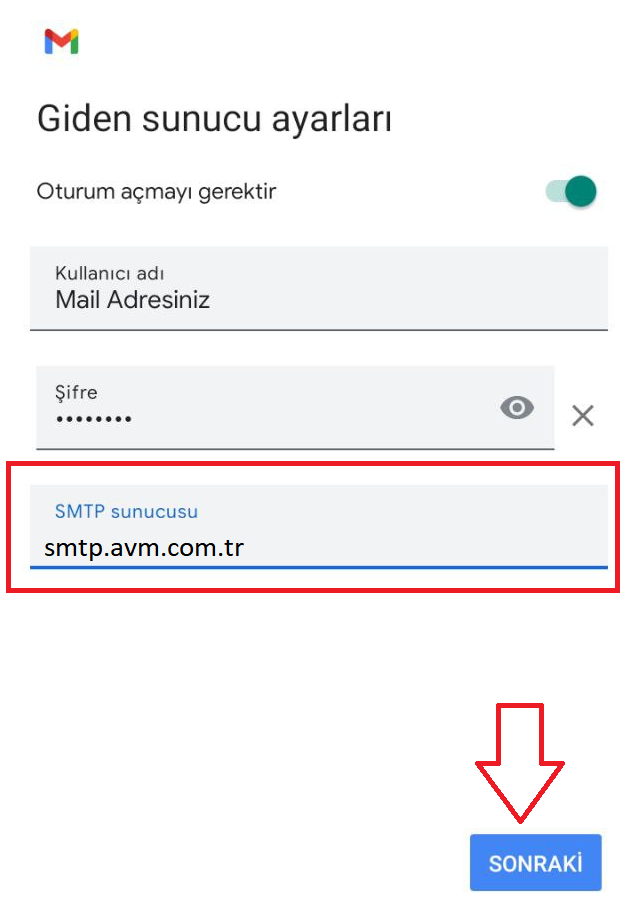Click the Gmail logo icon

[x=61, y=41]
